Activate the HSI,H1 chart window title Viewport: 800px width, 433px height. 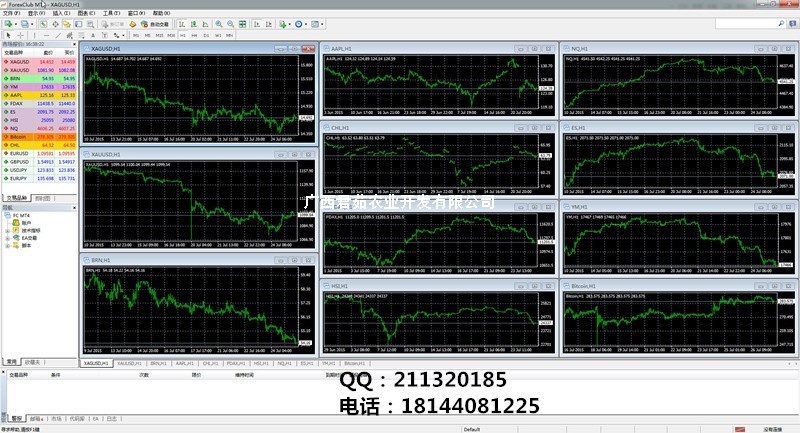[339, 286]
